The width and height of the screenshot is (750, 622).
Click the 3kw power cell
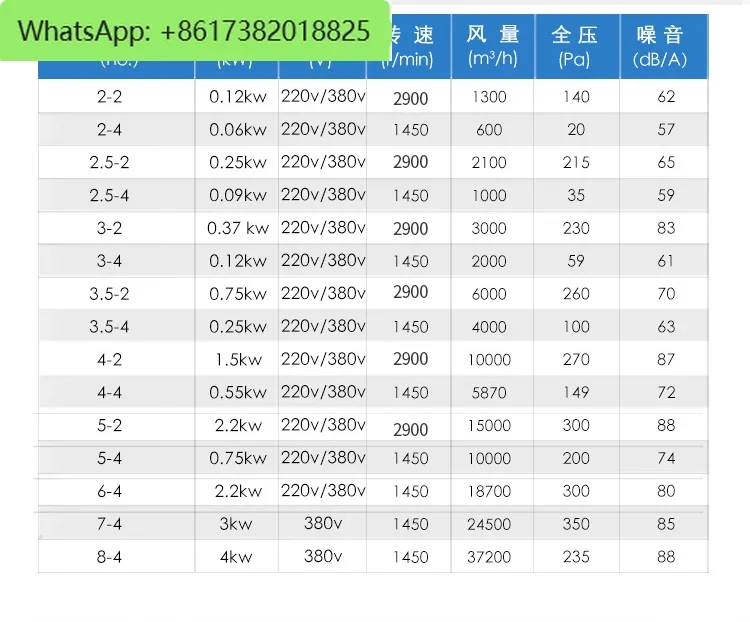pyautogui.click(x=236, y=523)
